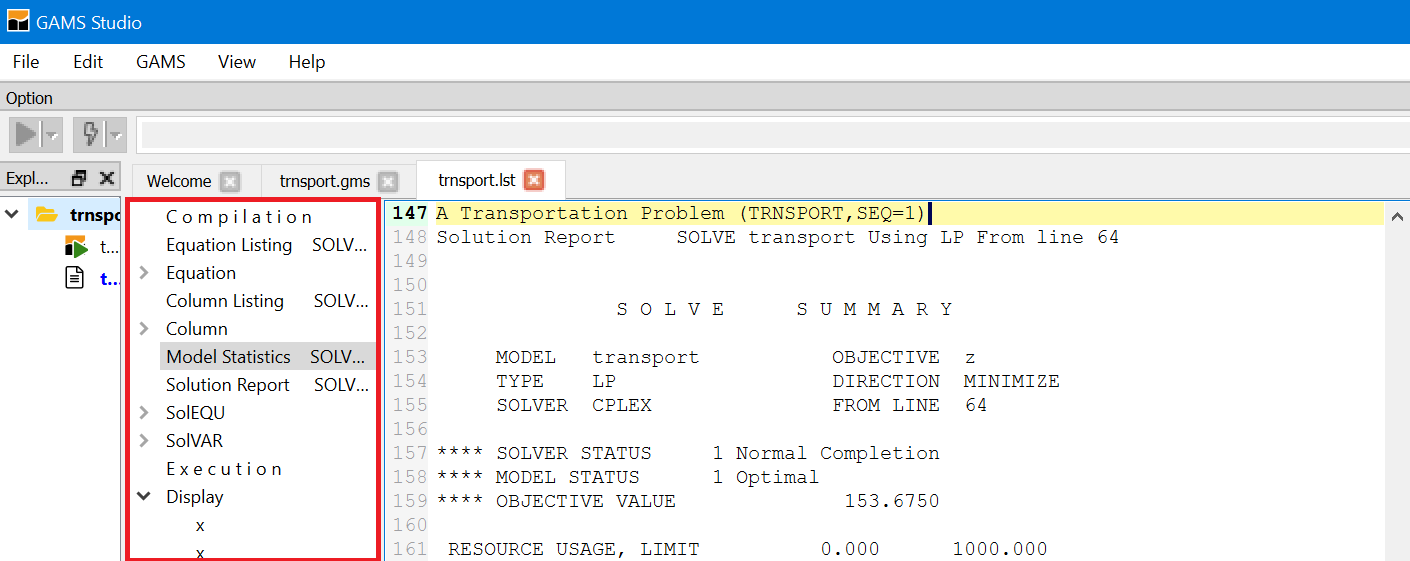
Task: Expand the SolVAR tree node
Action: (144, 441)
